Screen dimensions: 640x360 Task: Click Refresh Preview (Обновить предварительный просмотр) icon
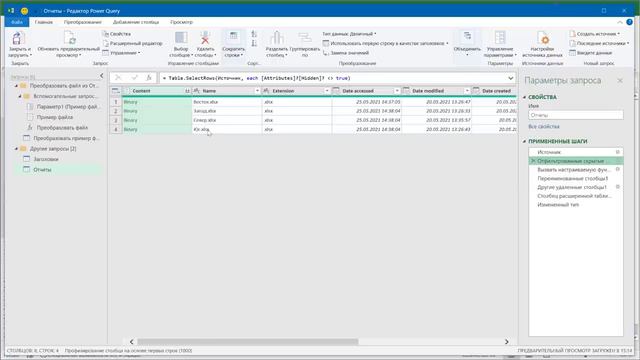coord(69,38)
